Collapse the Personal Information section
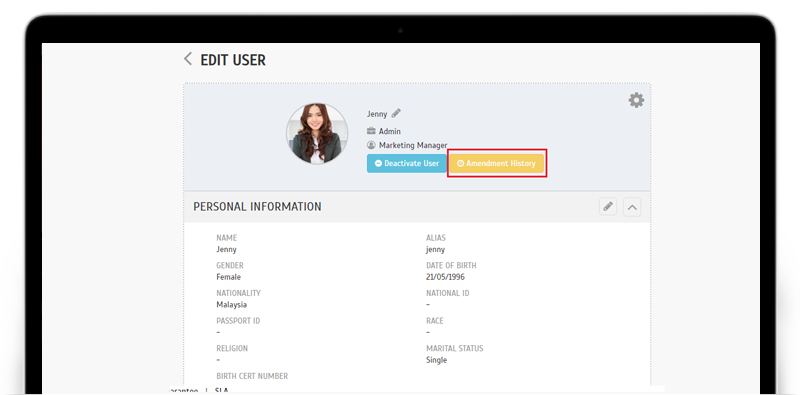Image resolution: width=800 pixels, height=395 pixels. pyautogui.click(x=632, y=207)
